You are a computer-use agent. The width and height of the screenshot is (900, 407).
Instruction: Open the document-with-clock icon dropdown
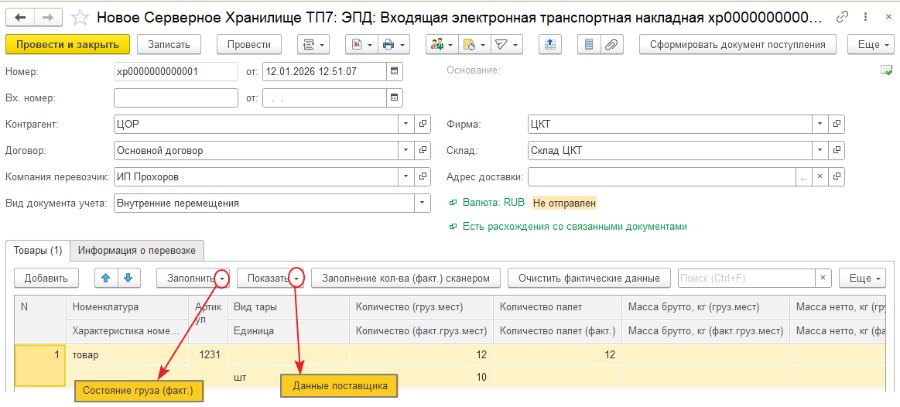point(474,44)
